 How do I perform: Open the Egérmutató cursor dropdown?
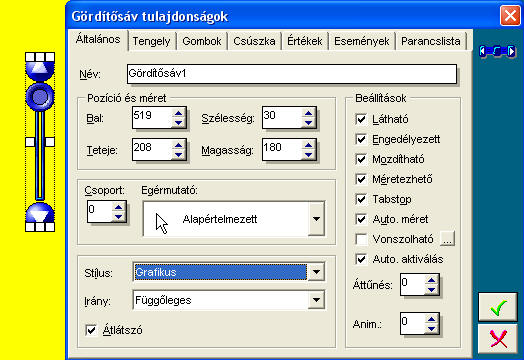click(316, 219)
